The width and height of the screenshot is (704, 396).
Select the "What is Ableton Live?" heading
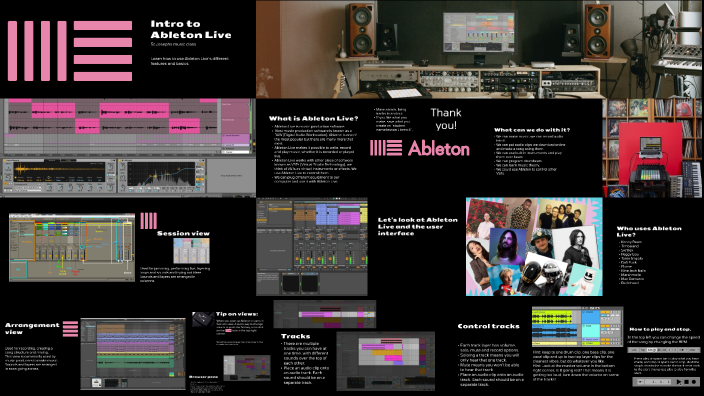[313, 119]
